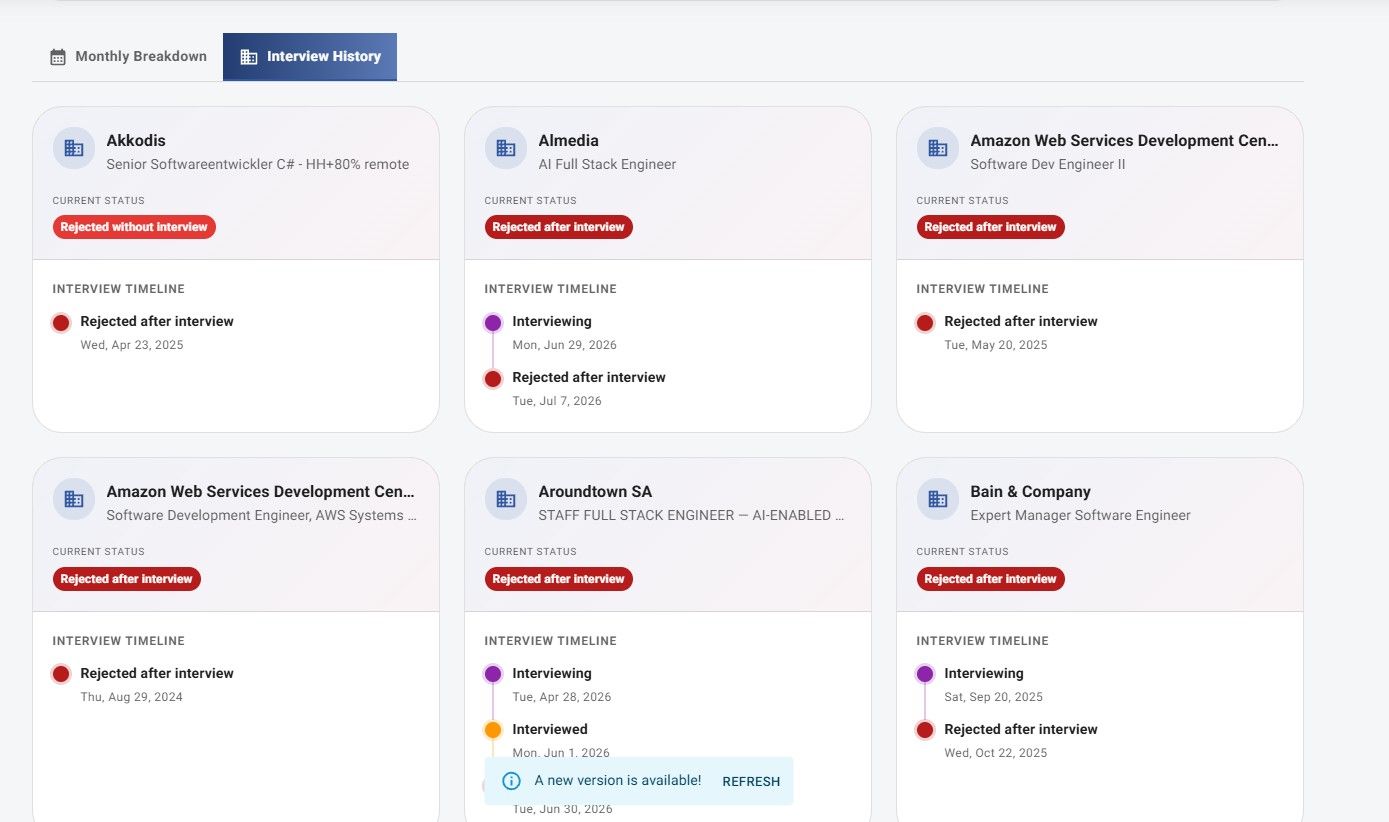Click the status badge on Software Dev Engineer II card

pyautogui.click(x=990, y=227)
